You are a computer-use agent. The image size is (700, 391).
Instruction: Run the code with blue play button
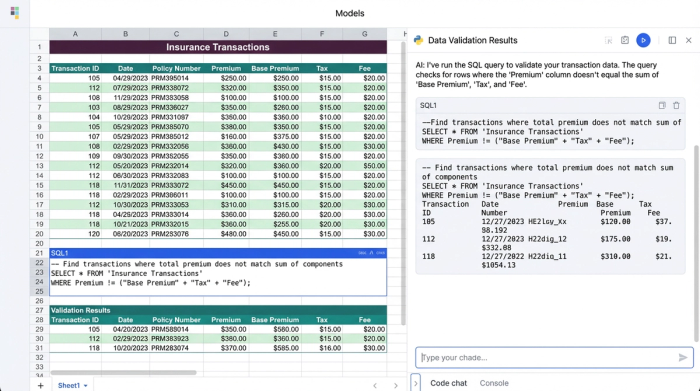643,40
